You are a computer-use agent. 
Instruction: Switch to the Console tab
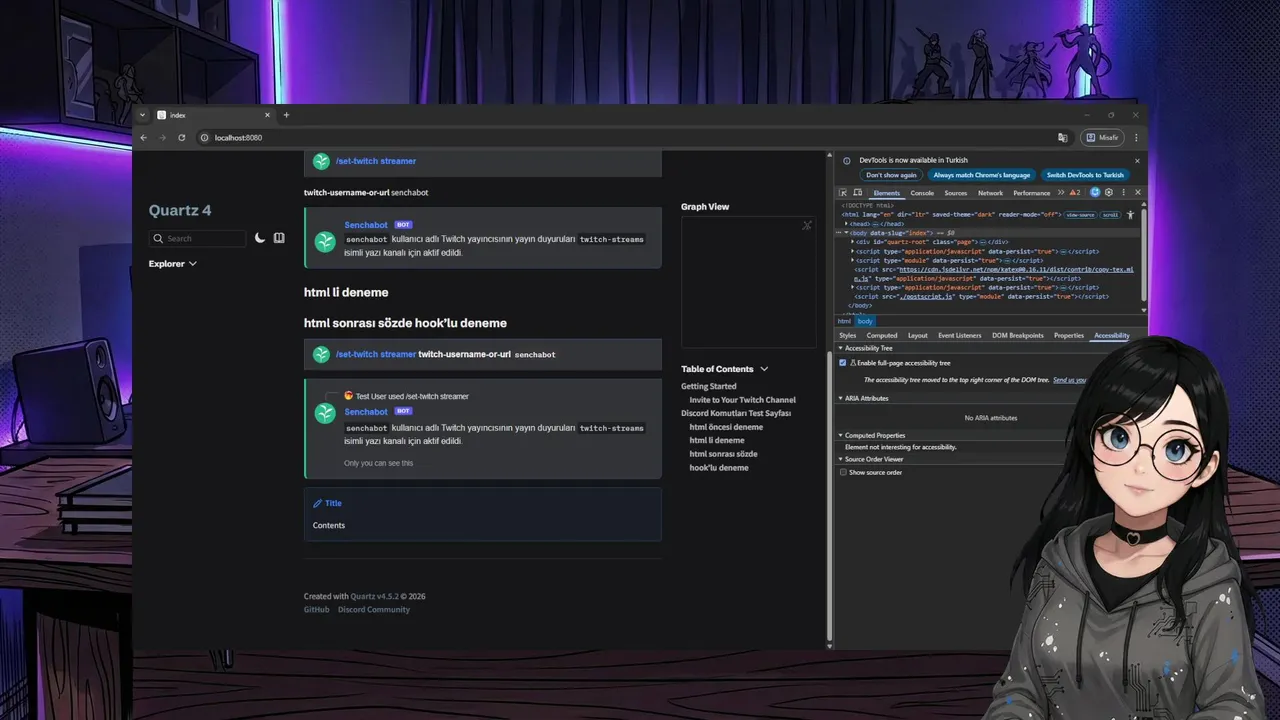point(922,193)
